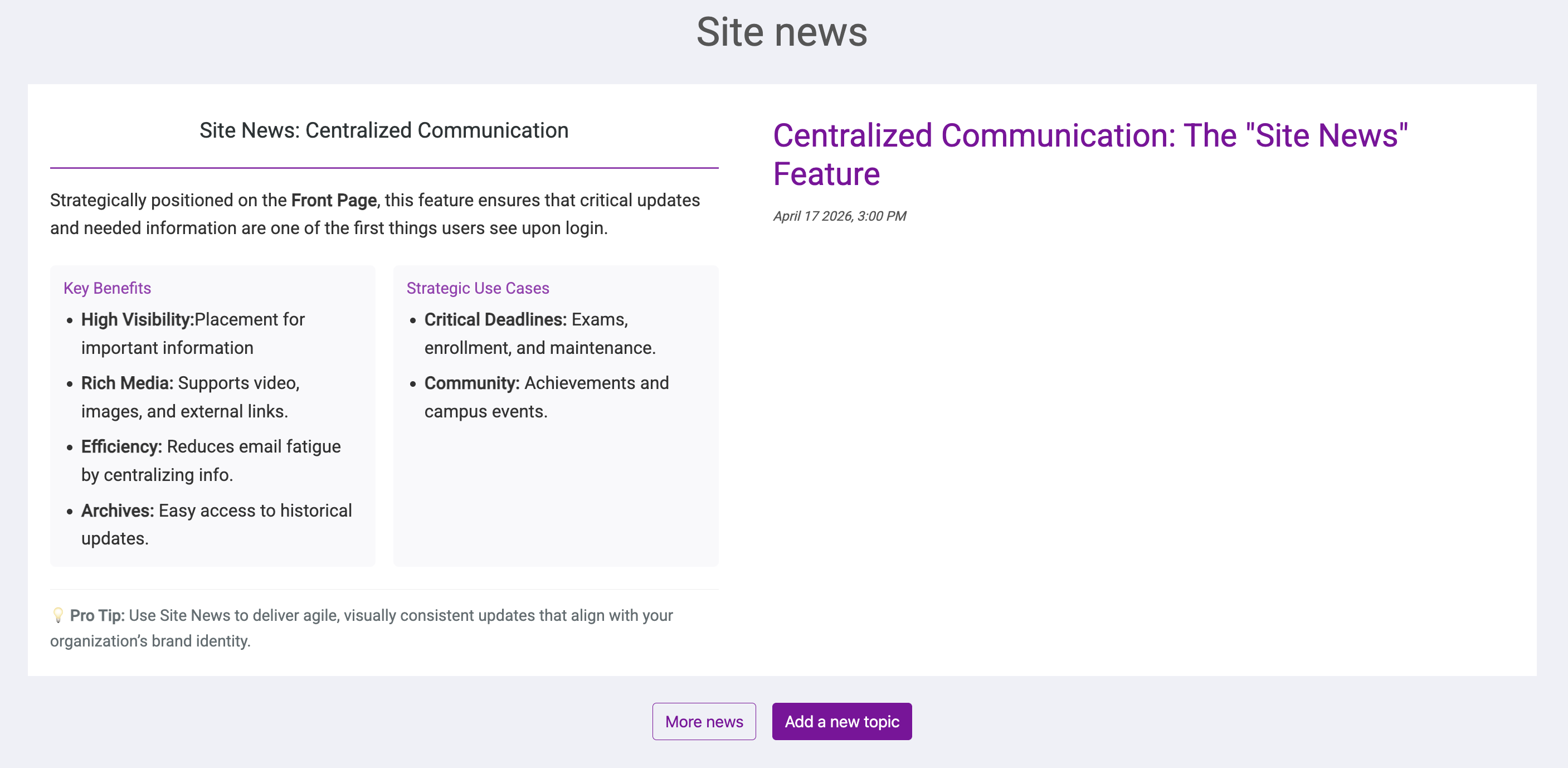Select the Strategic Use Cases heading
1568x768 pixels.
[x=477, y=288]
